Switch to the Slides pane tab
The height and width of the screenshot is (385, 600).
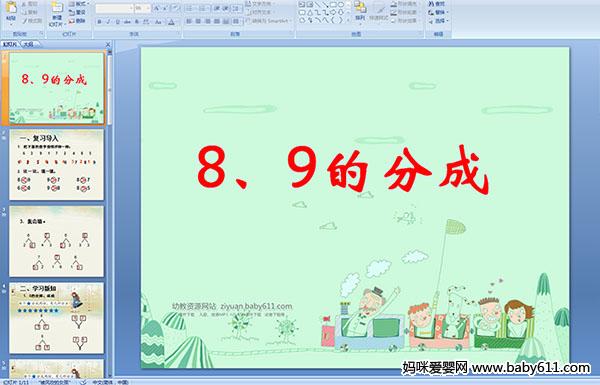pyautogui.click(x=10, y=44)
